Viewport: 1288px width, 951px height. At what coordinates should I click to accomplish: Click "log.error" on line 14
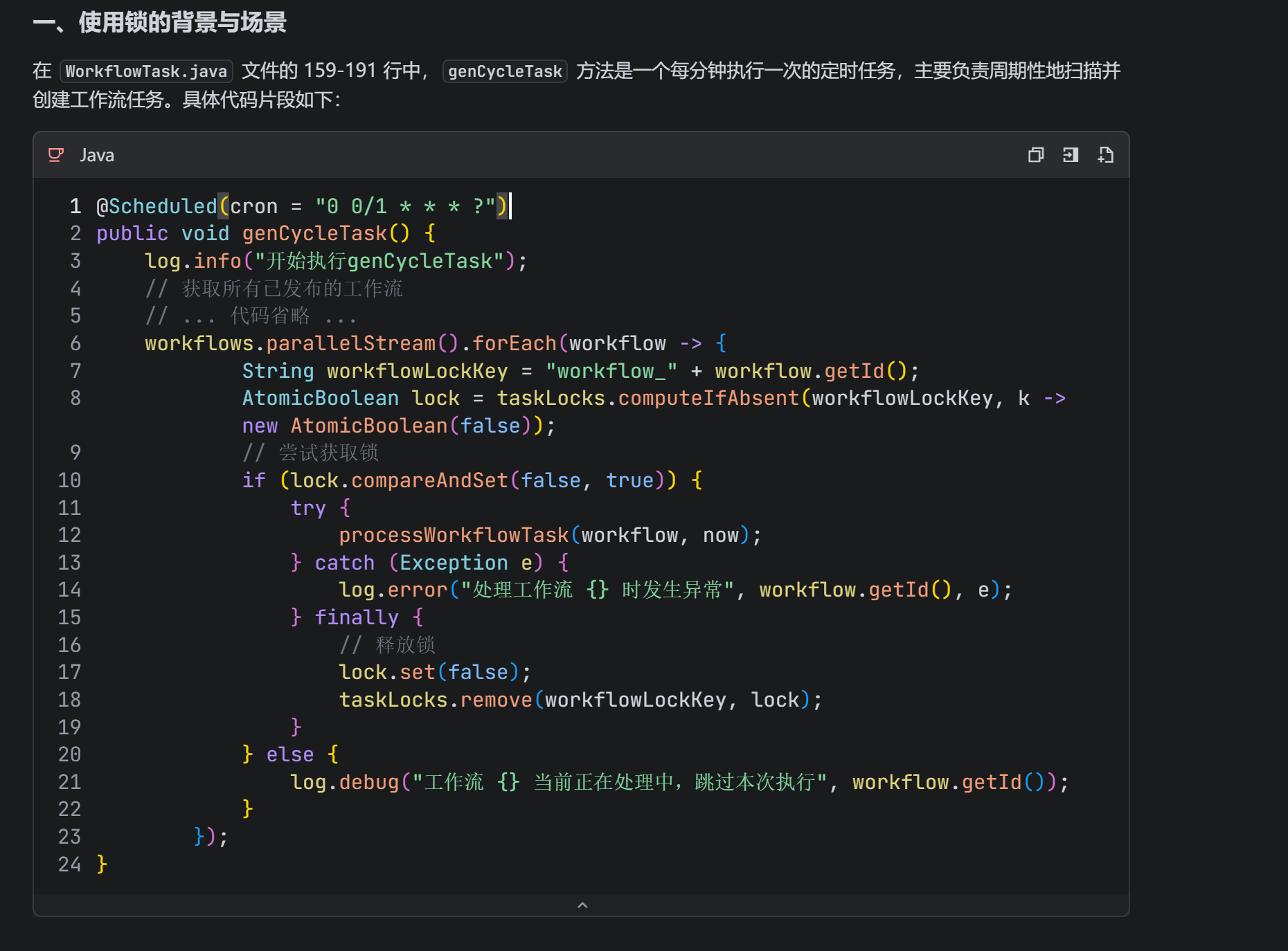(x=393, y=590)
